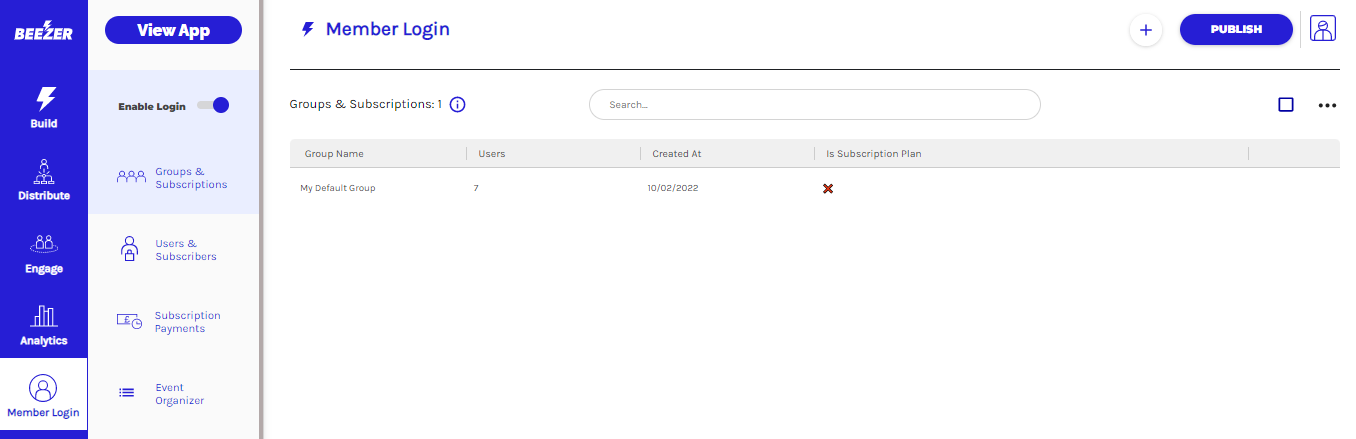The image size is (1356, 439).
Task: Click the Member Login page title
Action: click(388, 29)
